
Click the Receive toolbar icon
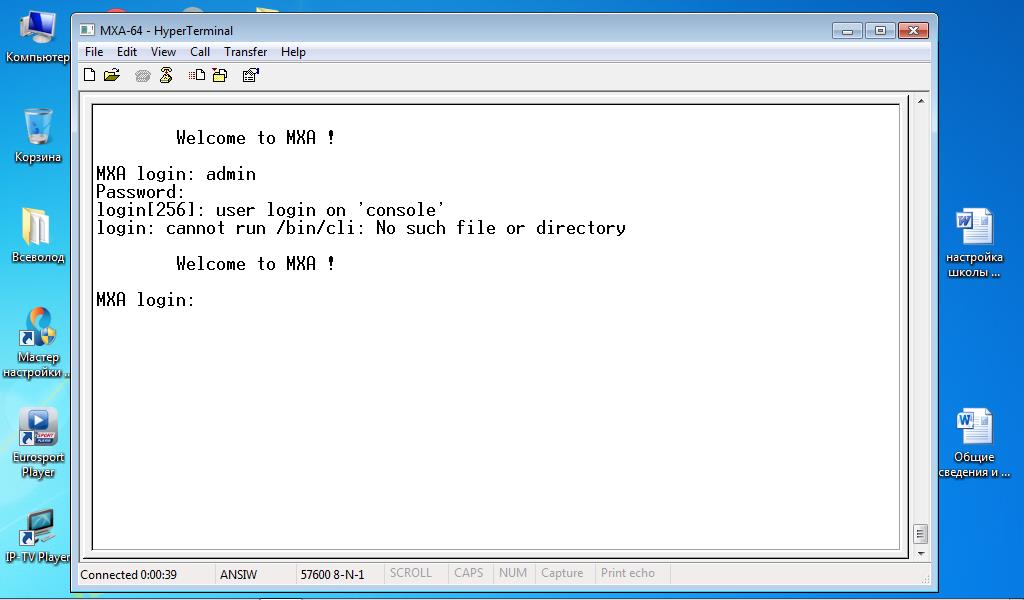[219, 75]
